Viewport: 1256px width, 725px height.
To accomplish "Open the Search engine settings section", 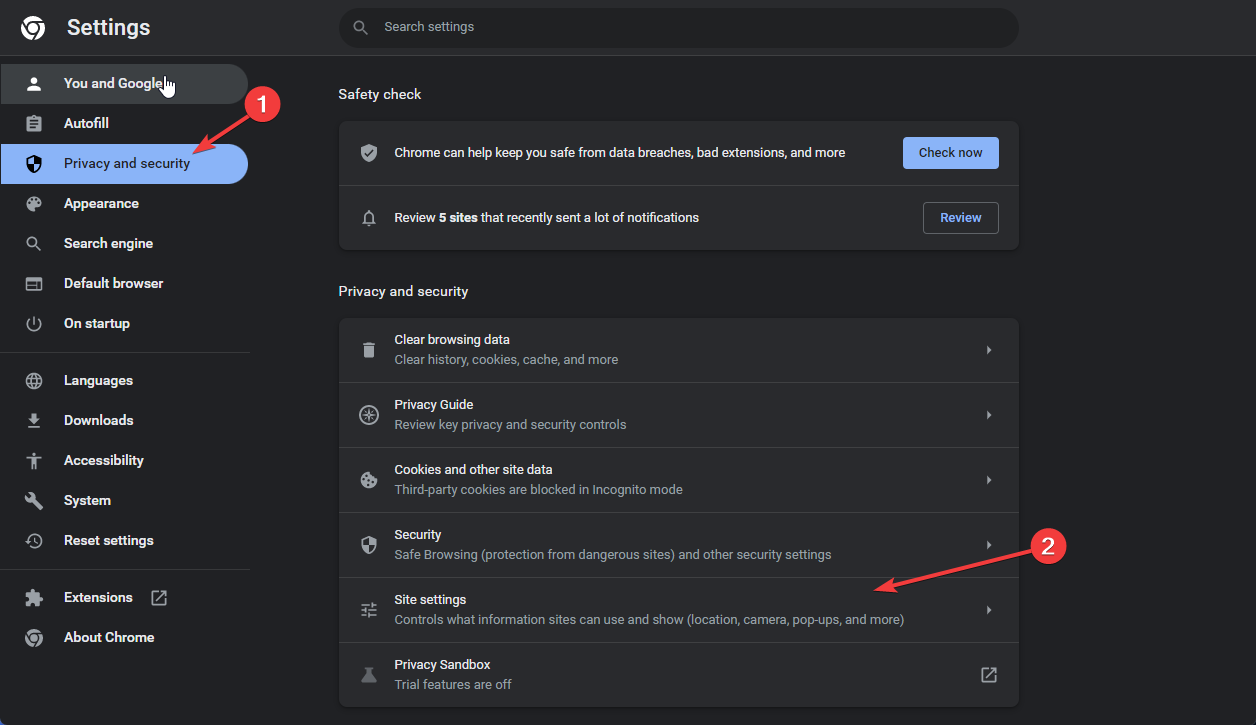I will tap(108, 244).
